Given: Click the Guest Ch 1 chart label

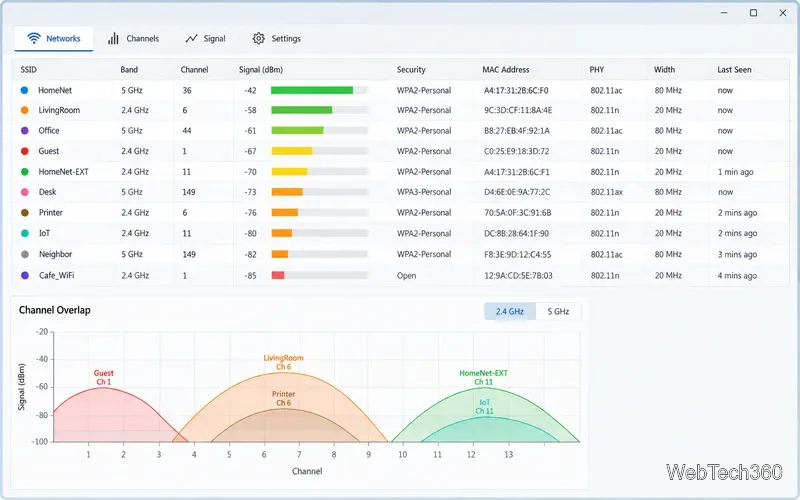Looking at the screenshot, I should (104, 378).
